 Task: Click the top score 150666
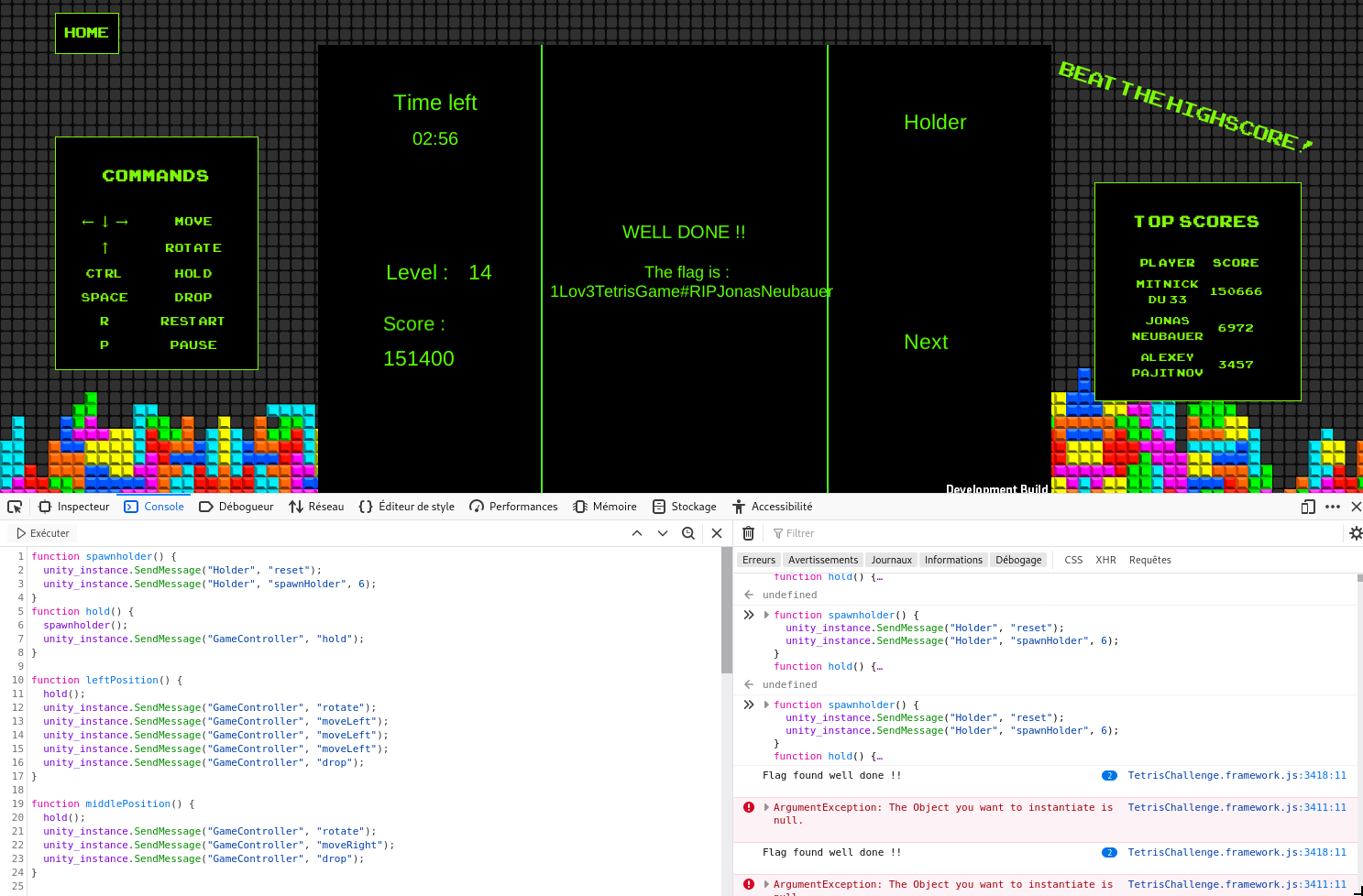coord(1236,291)
